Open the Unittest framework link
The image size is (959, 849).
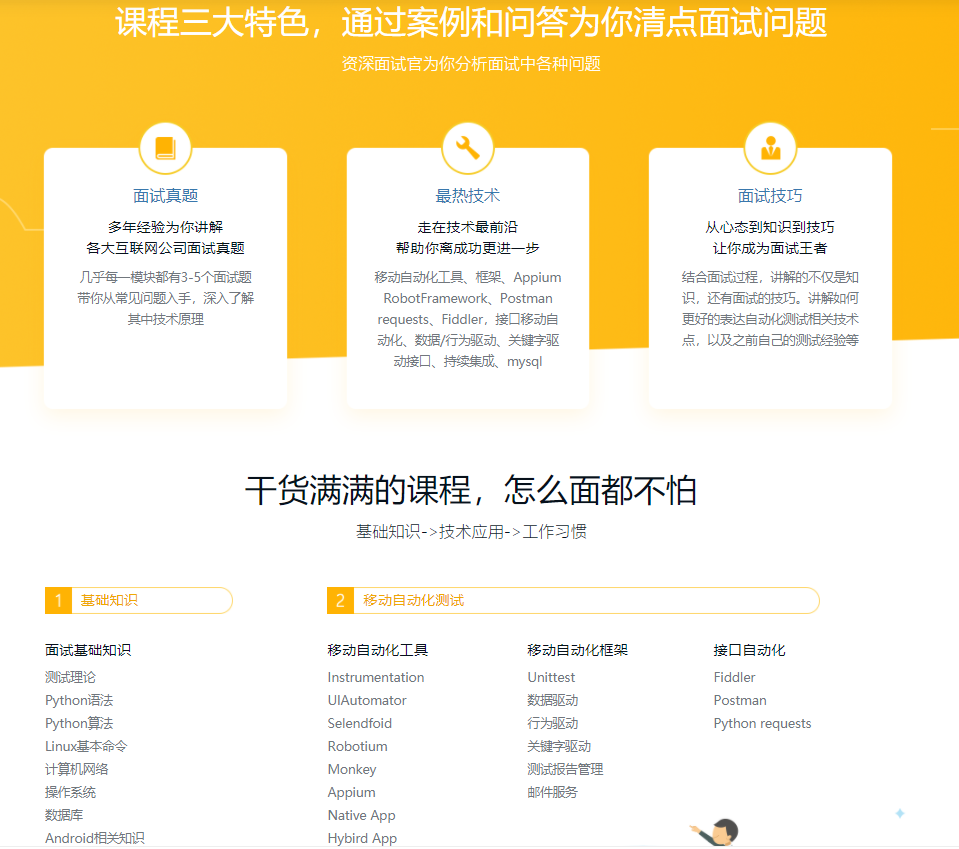click(551, 677)
